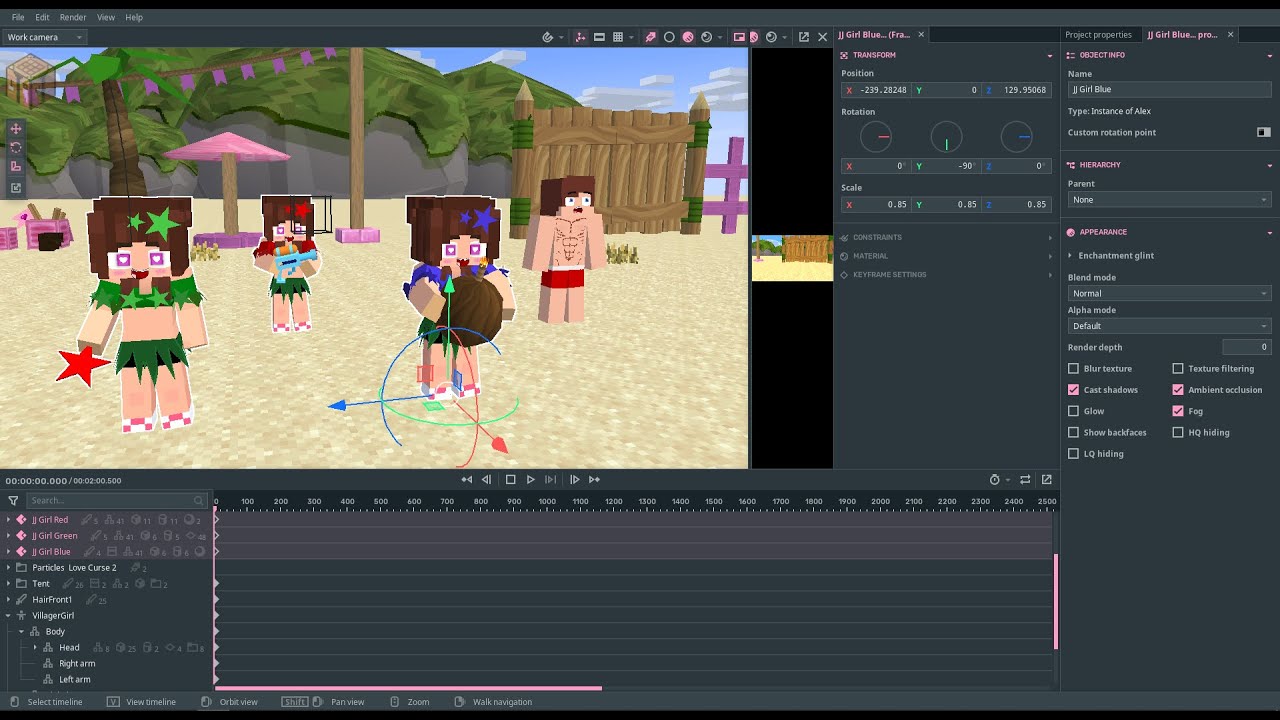Enable the pink shaded render mode icon
The height and width of the screenshot is (720, 1280).
point(688,37)
